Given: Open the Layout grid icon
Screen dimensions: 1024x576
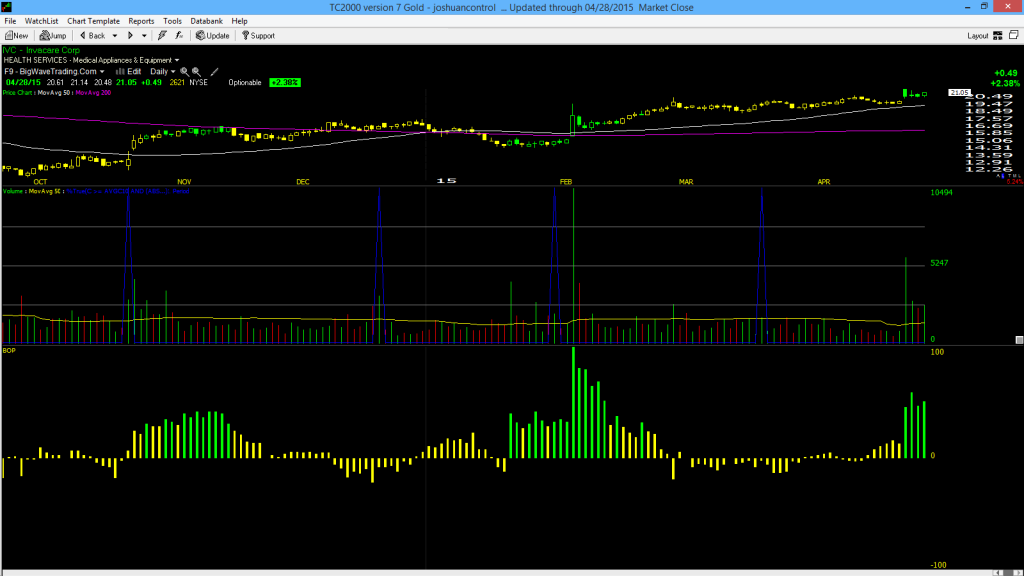Looking at the screenshot, I should (x=998, y=36).
